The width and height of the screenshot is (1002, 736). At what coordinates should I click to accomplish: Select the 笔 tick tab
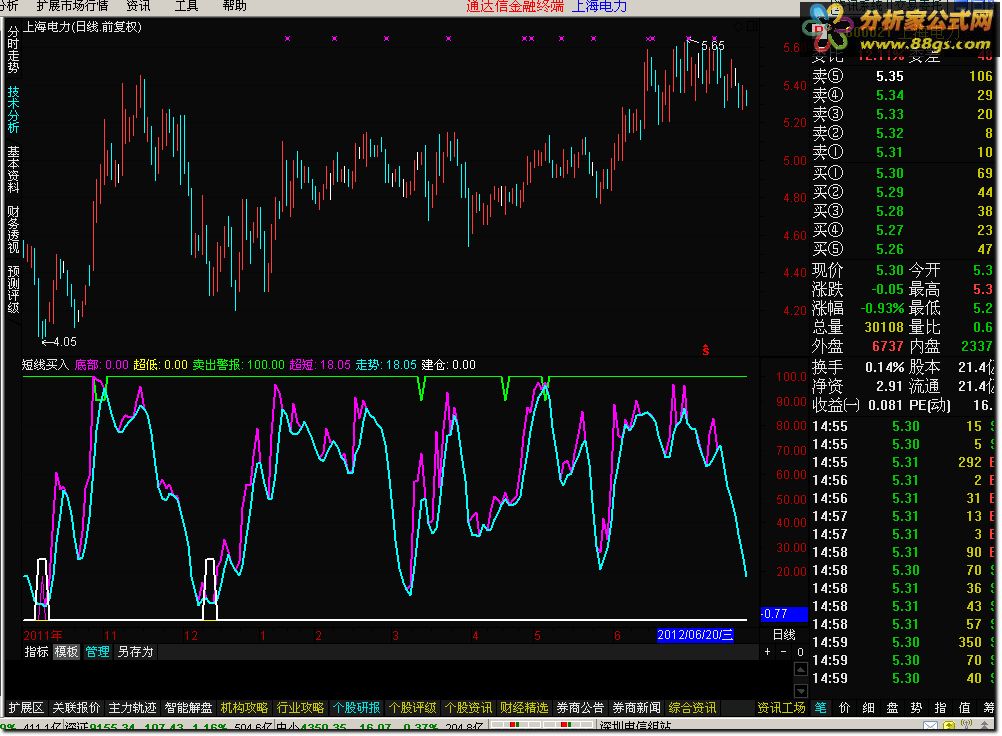click(x=821, y=708)
